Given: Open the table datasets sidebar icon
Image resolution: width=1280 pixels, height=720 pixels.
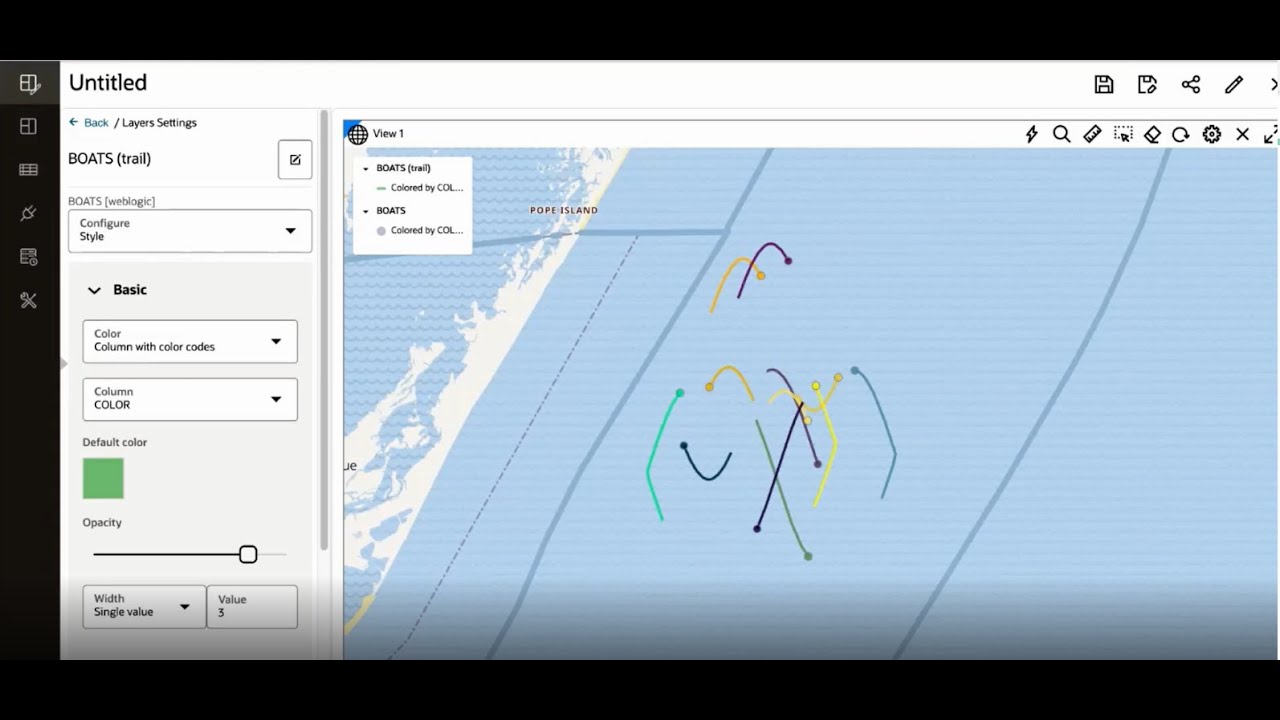Looking at the screenshot, I should 28,170.
